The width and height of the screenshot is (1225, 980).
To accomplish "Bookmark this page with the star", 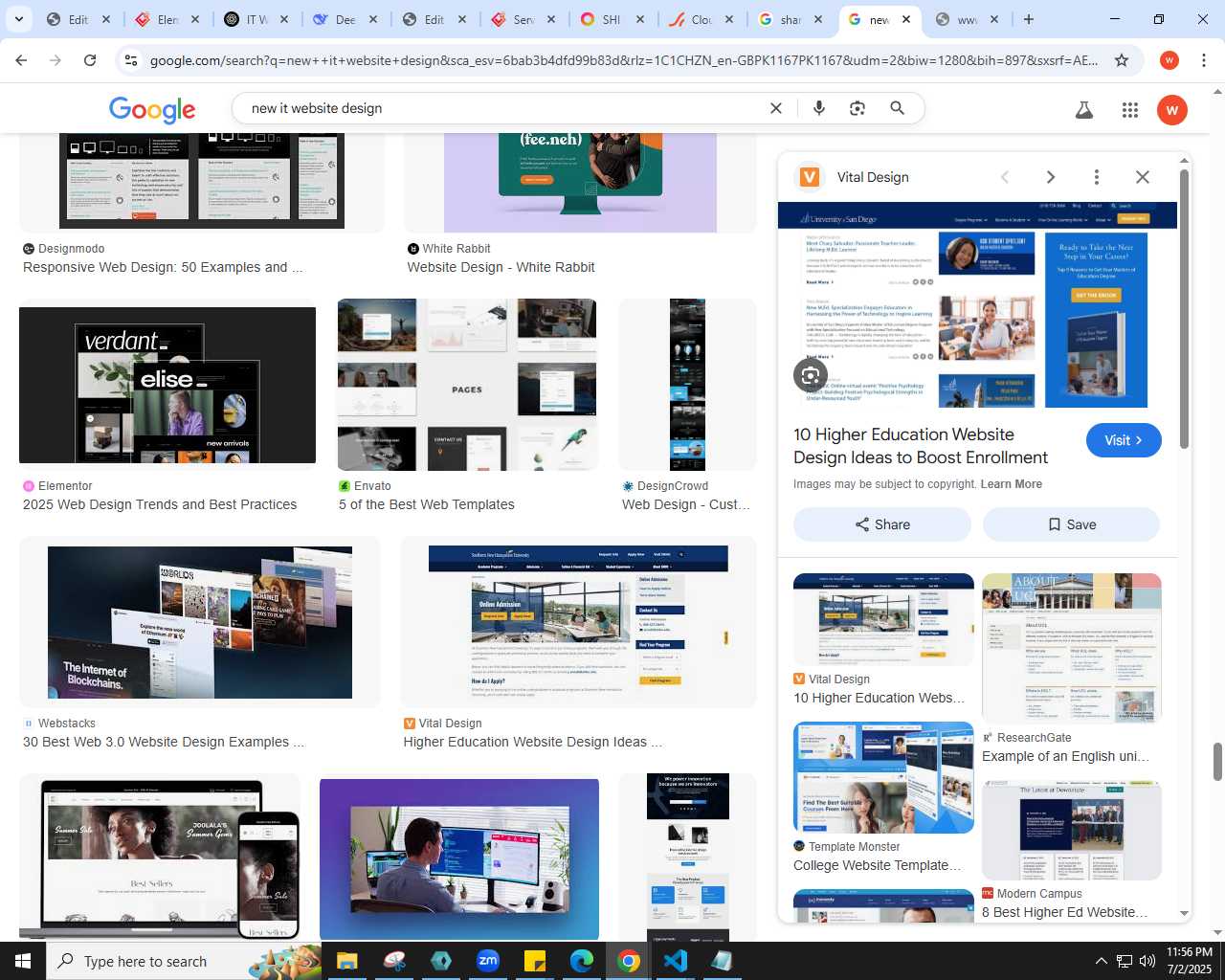I will [x=1122, y=60].
